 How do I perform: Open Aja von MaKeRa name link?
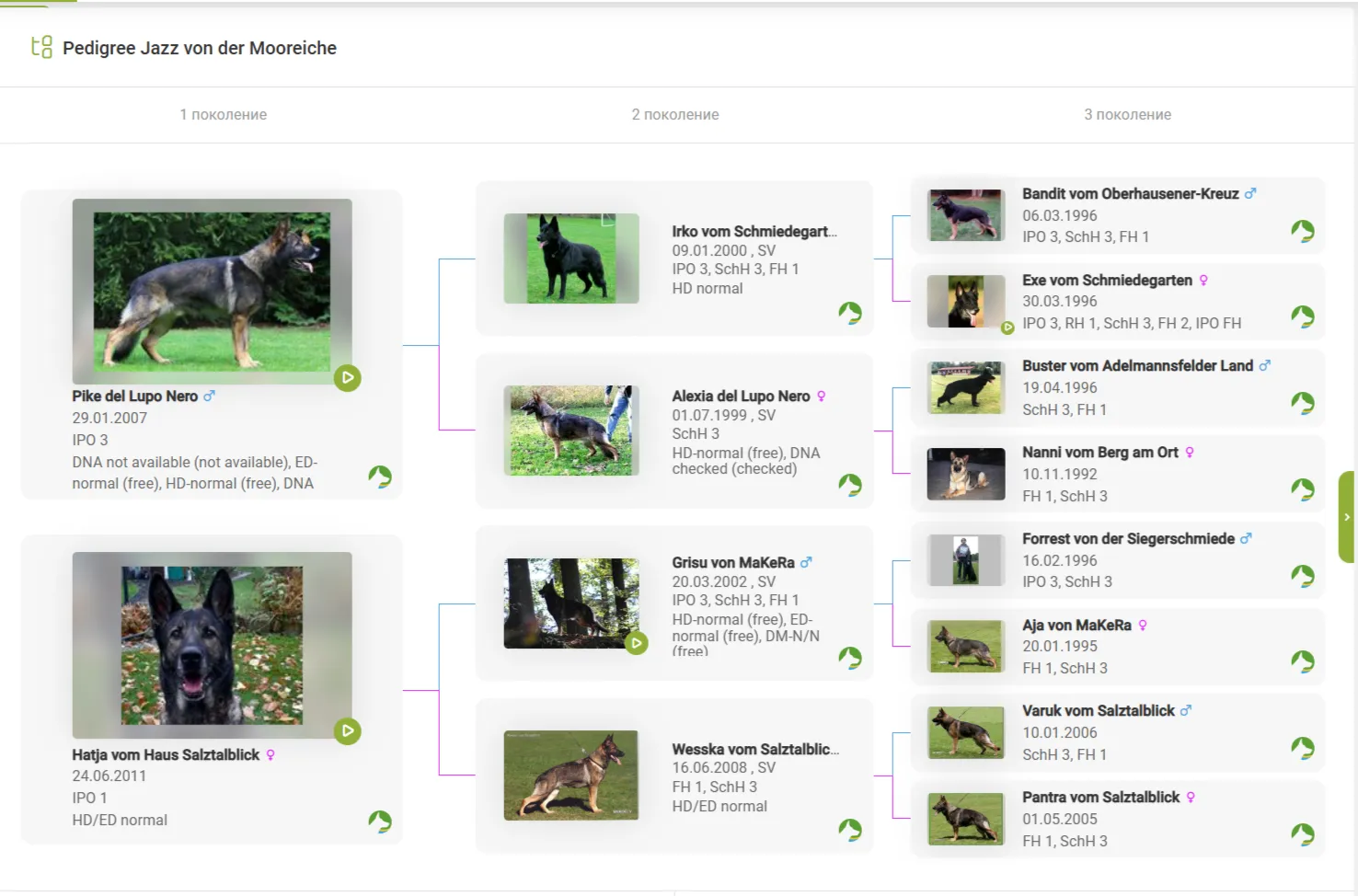point(1076,626)
